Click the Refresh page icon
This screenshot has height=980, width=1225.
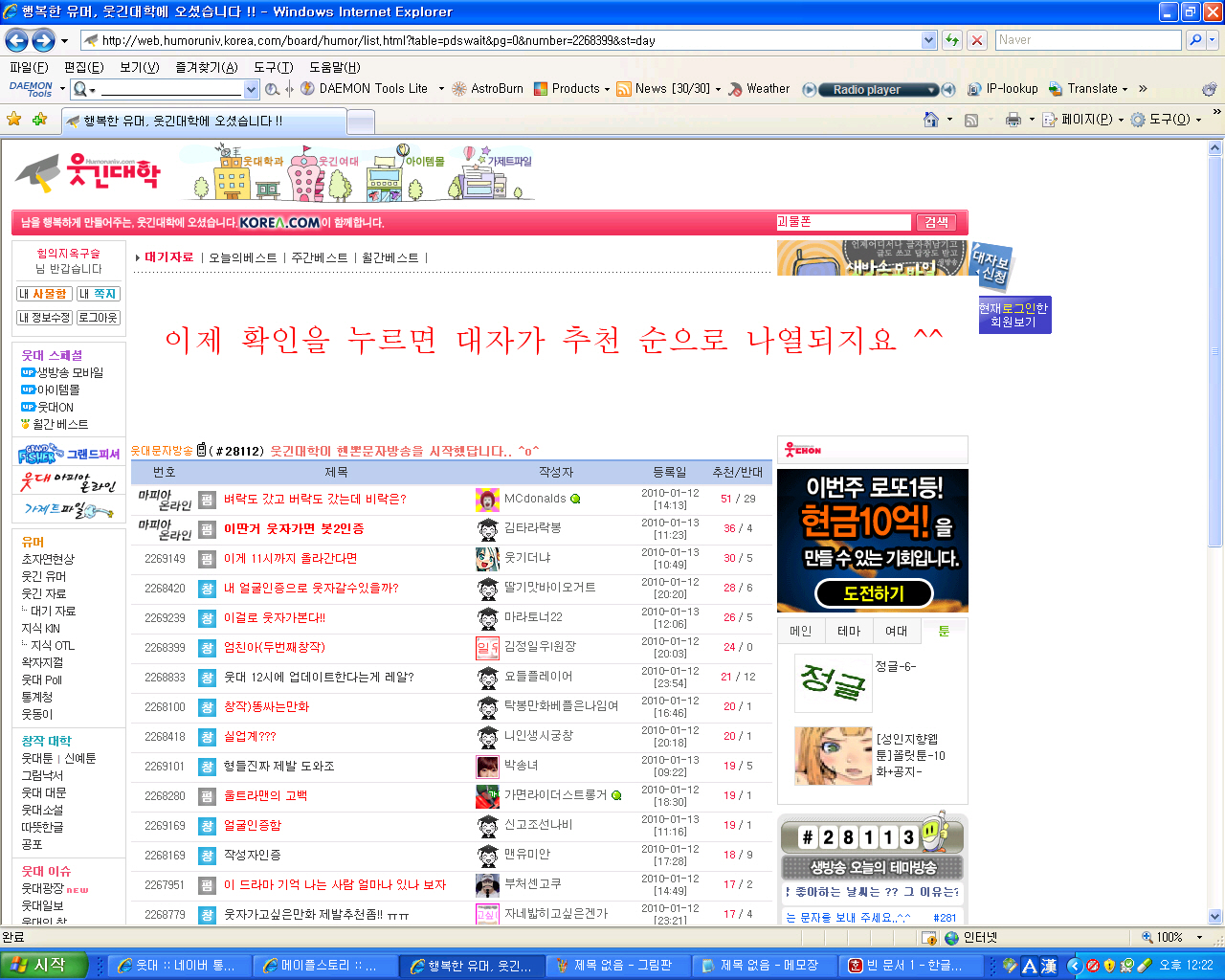(952, 40)
